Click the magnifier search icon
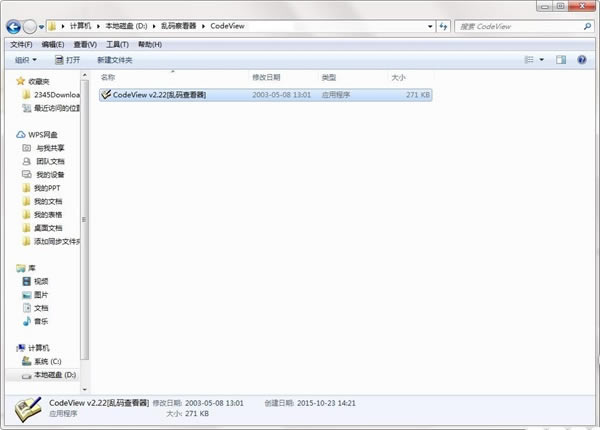 pos(587,26)
